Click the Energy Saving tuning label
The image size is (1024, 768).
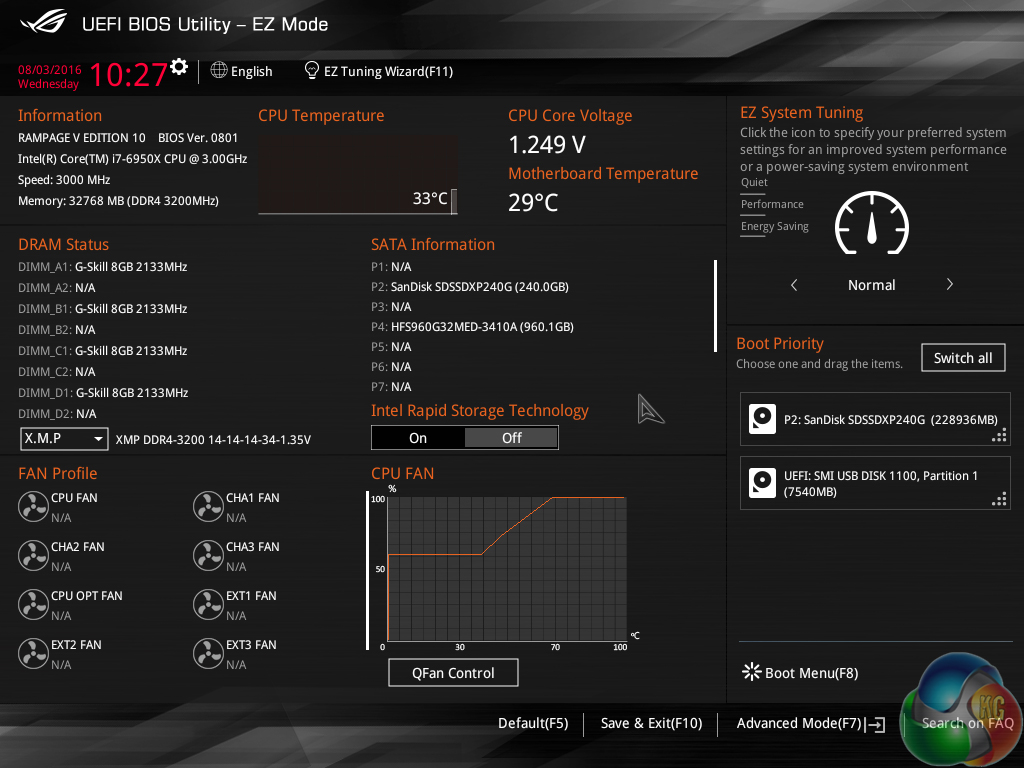[x=775, y=227]
